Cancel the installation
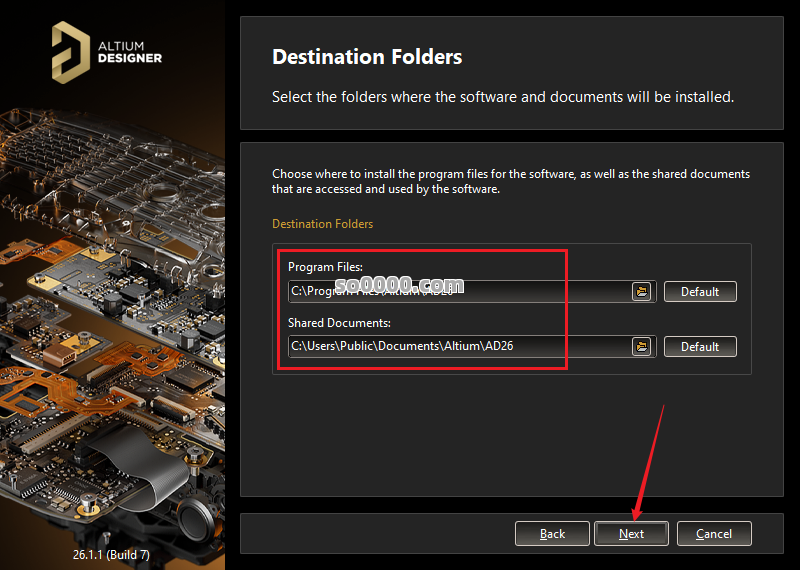 pos(714,533)
